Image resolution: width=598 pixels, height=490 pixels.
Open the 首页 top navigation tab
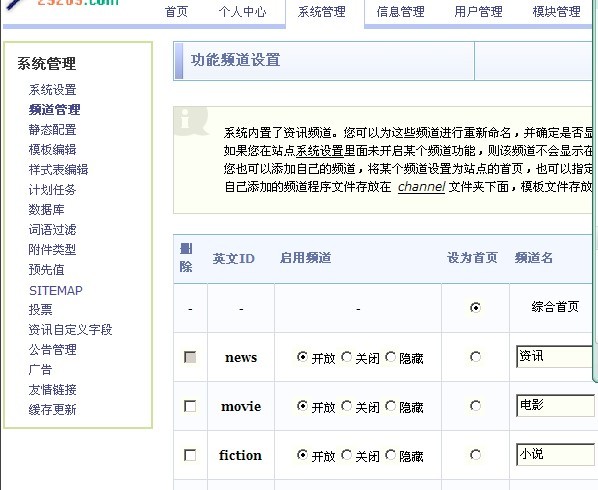point(176,11)
